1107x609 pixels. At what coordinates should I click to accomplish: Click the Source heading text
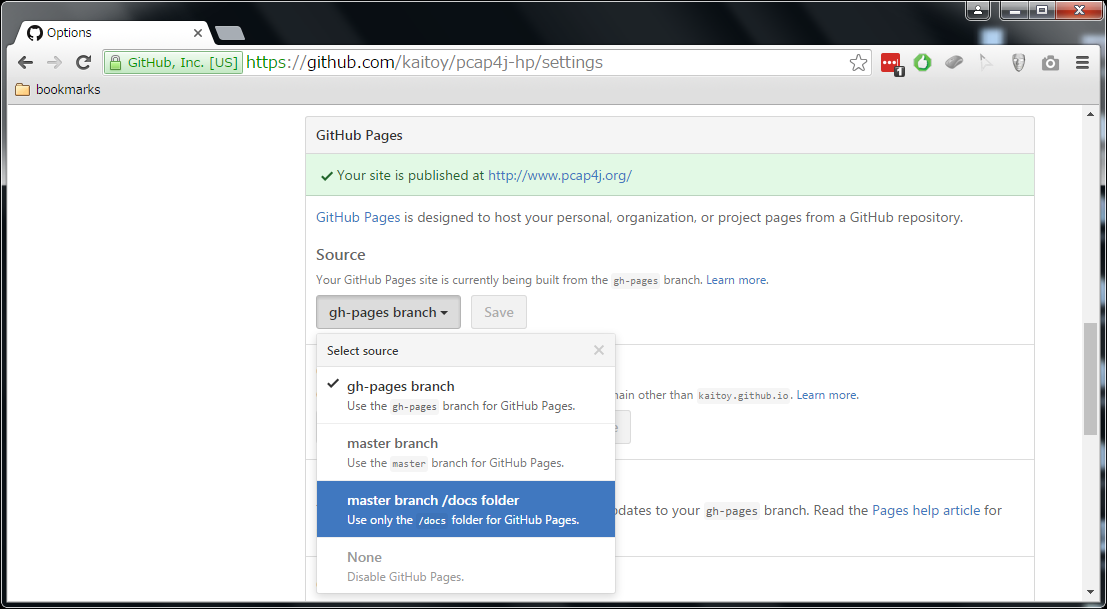(341, 255)
